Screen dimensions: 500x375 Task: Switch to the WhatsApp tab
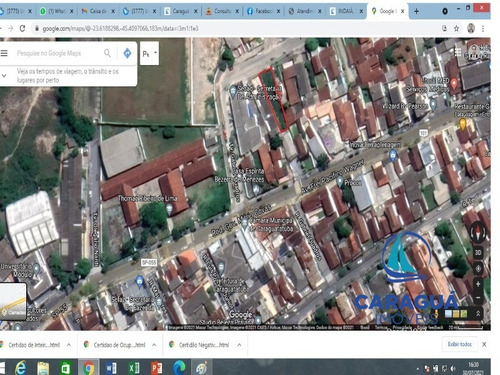(x=56, y=11)
